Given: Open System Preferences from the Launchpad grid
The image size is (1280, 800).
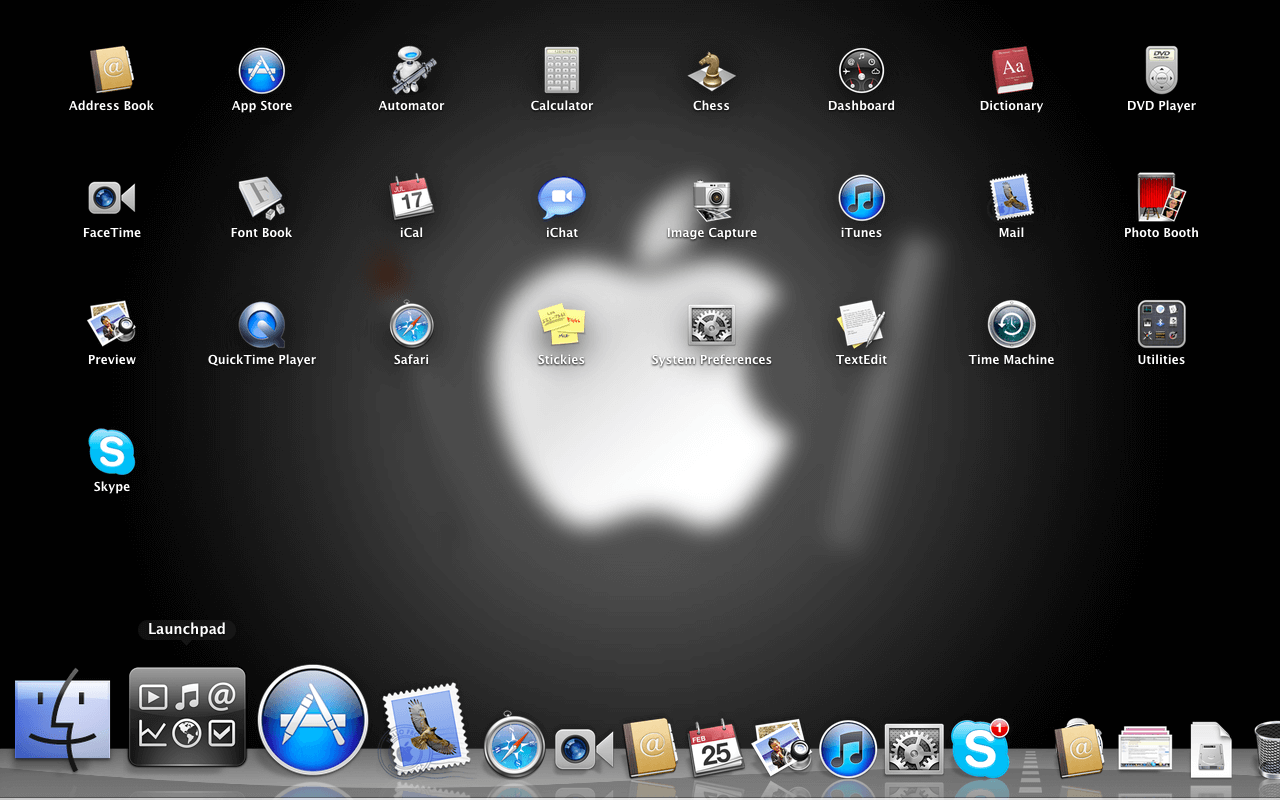Looking at the screenshot, I should 712,325.
